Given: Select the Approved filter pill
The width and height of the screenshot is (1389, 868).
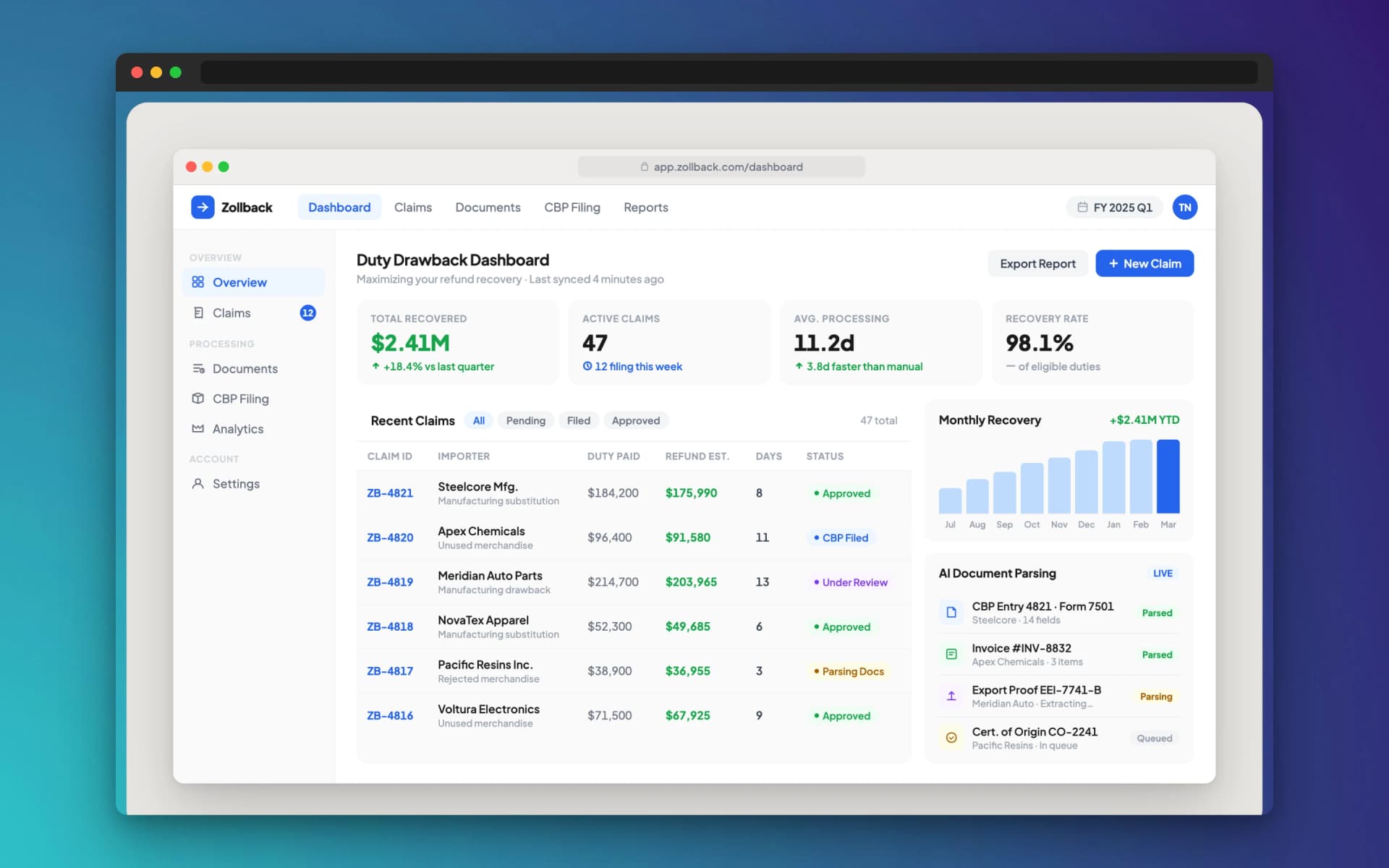Looking at the screenshot, I should [x=635, y=420].
